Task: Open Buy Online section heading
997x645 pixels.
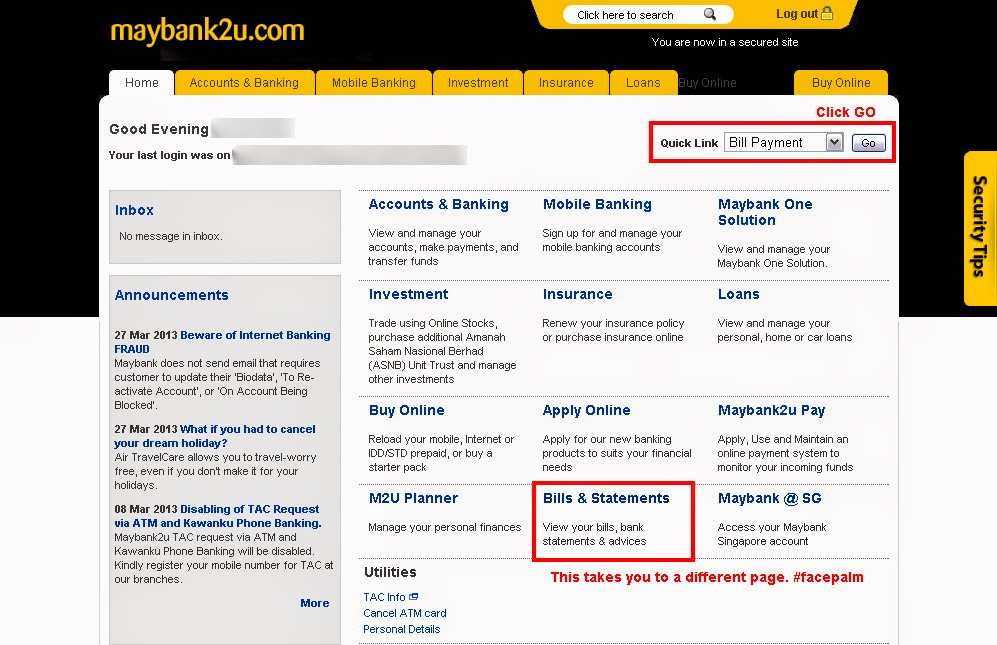Action: pos(406,410)
